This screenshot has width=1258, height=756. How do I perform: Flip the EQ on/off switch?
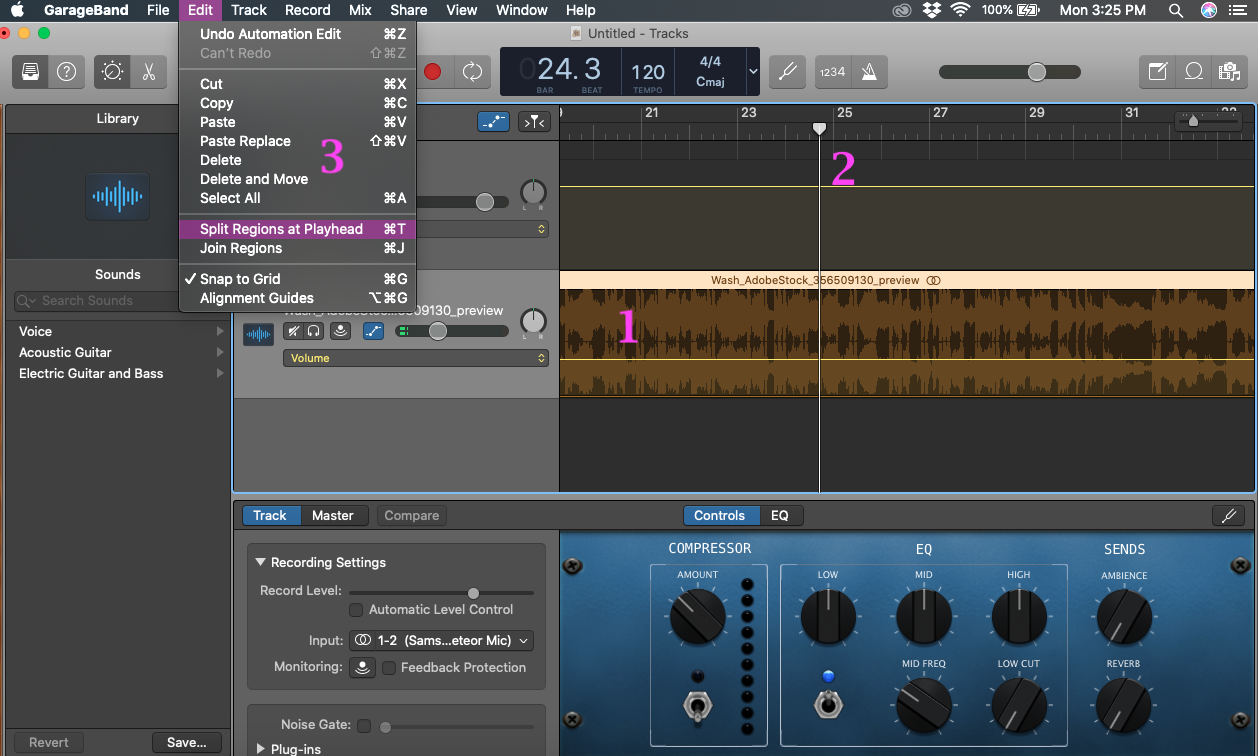coord(827,705)
